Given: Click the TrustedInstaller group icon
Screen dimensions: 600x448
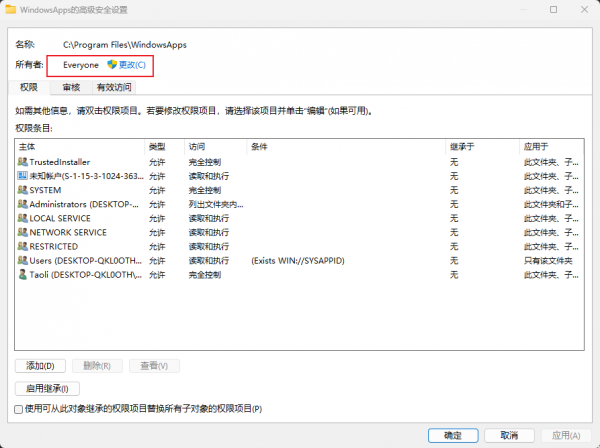Looking at the screenshot, I should [23, 162].
